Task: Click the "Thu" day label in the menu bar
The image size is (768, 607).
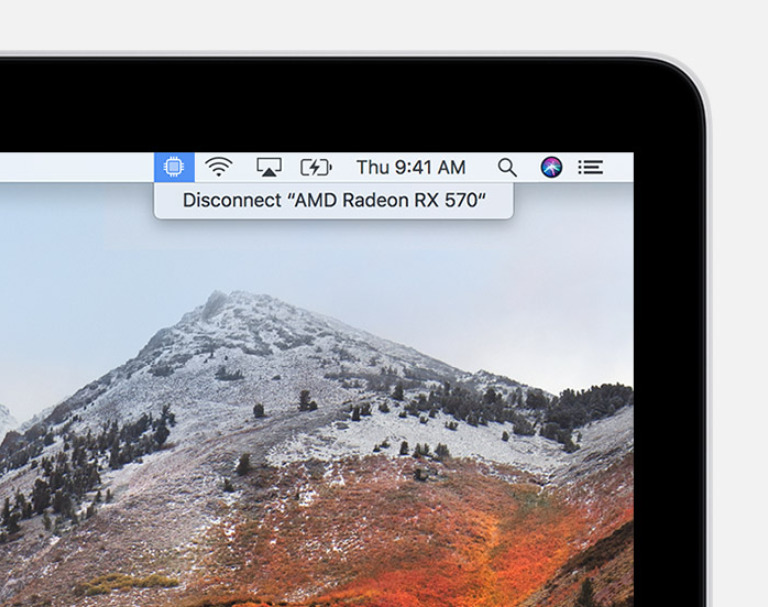Action: pyautogui.click(x=373, y=167)
